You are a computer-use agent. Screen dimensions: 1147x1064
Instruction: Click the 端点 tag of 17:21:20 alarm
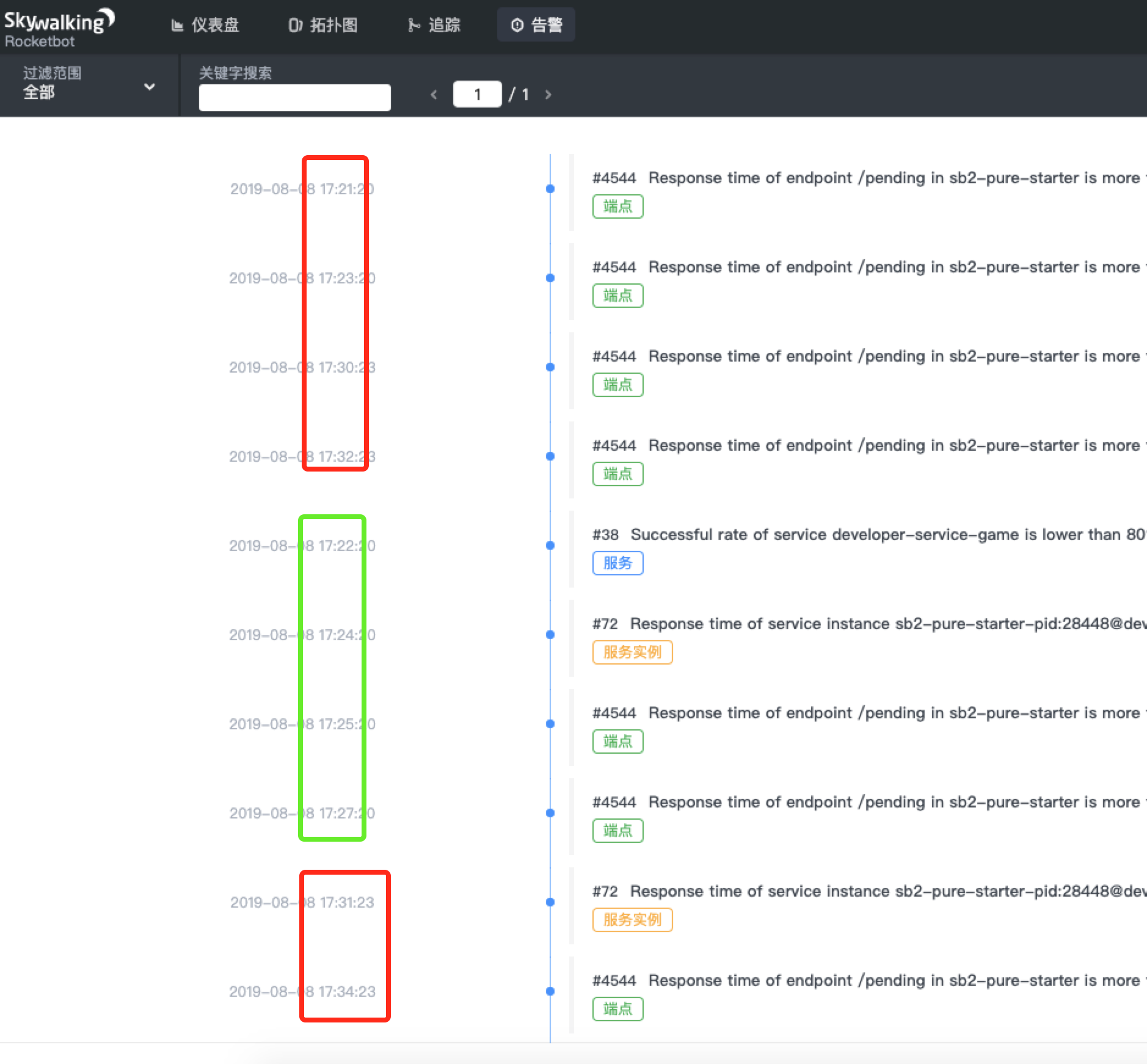pyautogui.click(x=618, y=206)
